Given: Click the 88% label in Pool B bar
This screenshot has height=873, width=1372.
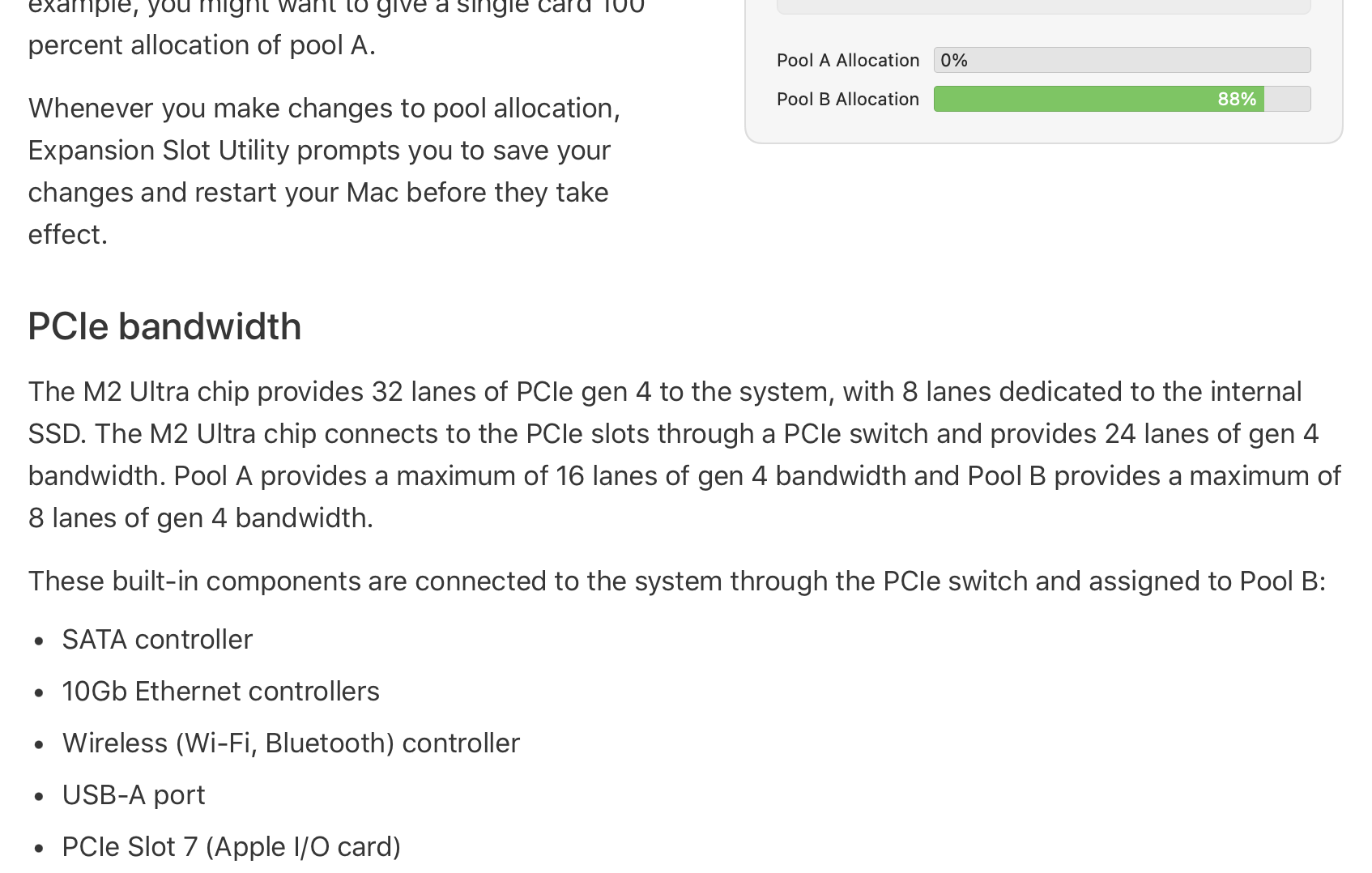Looking at the screenshot, I should click(x=1237, y=99).
